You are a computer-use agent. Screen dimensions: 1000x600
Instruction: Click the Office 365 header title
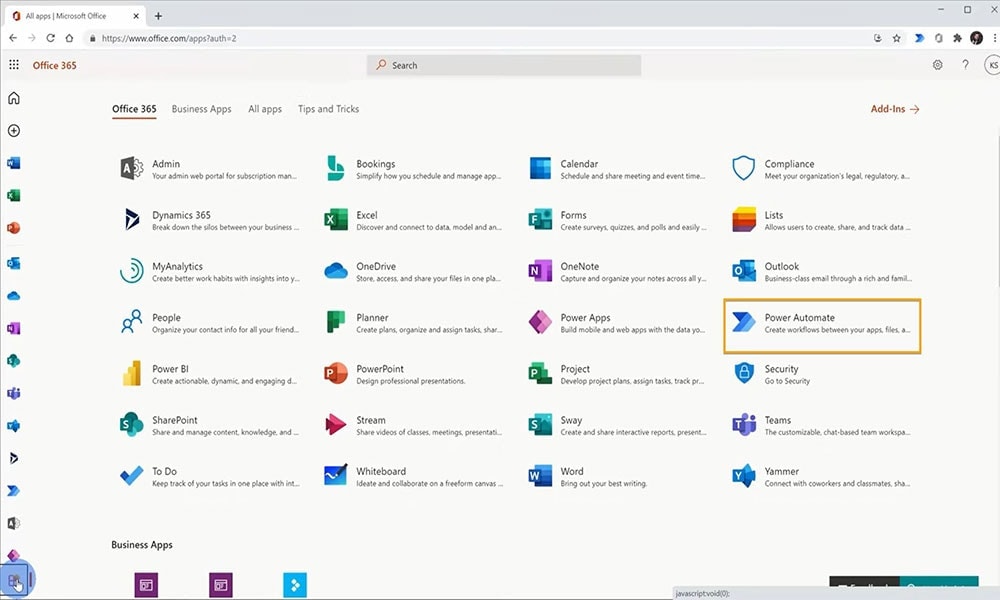55,65
